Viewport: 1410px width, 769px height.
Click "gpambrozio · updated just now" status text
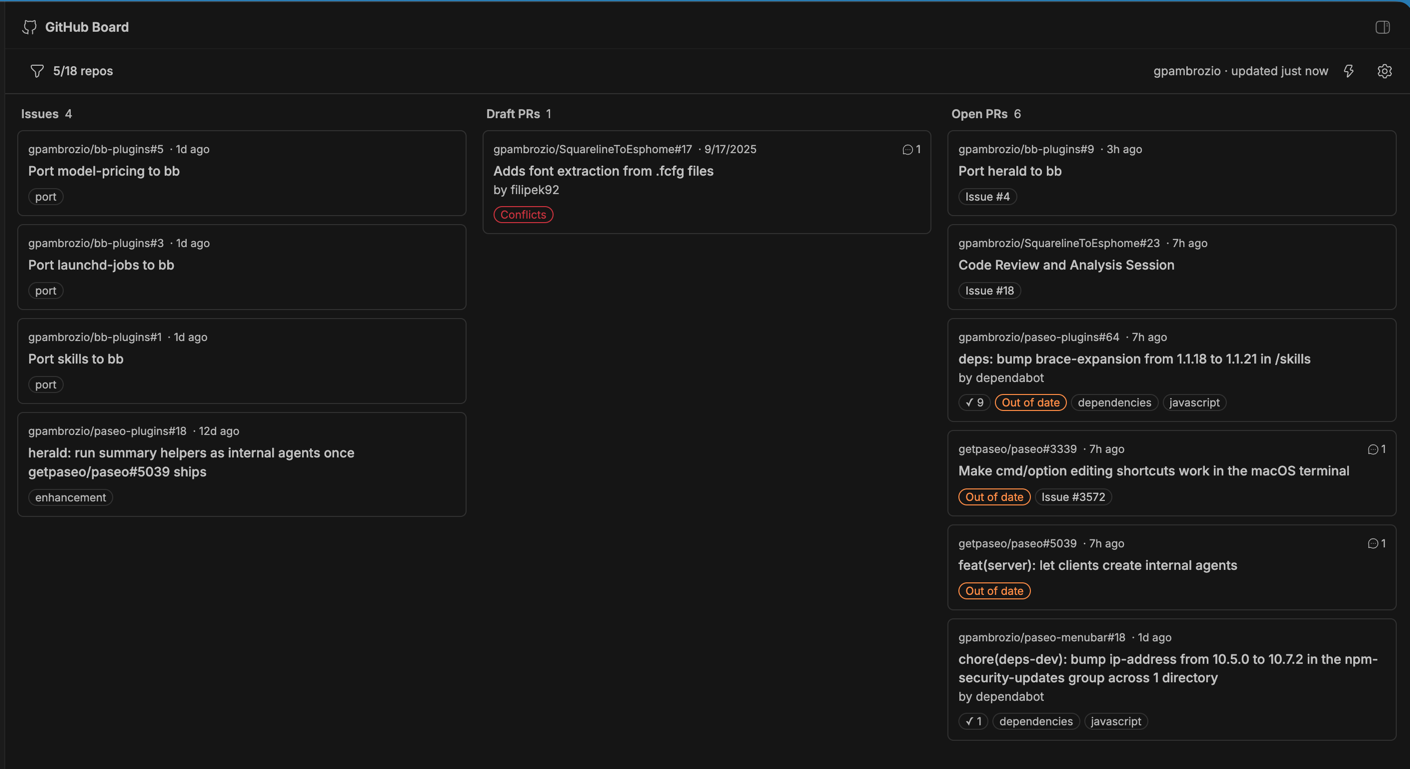tap(1241, 71)
